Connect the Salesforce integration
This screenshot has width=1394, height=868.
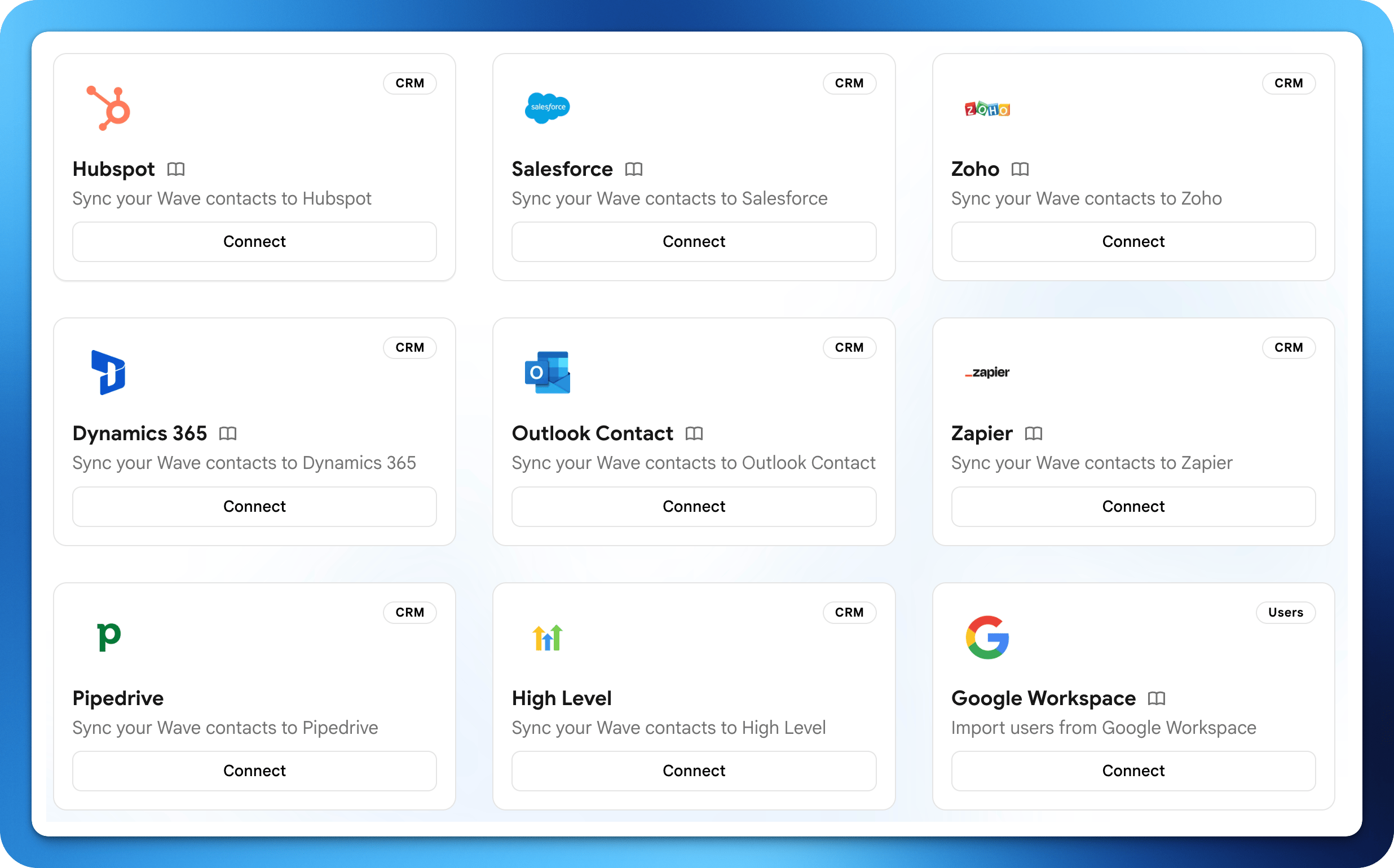(x=694, y=242)
